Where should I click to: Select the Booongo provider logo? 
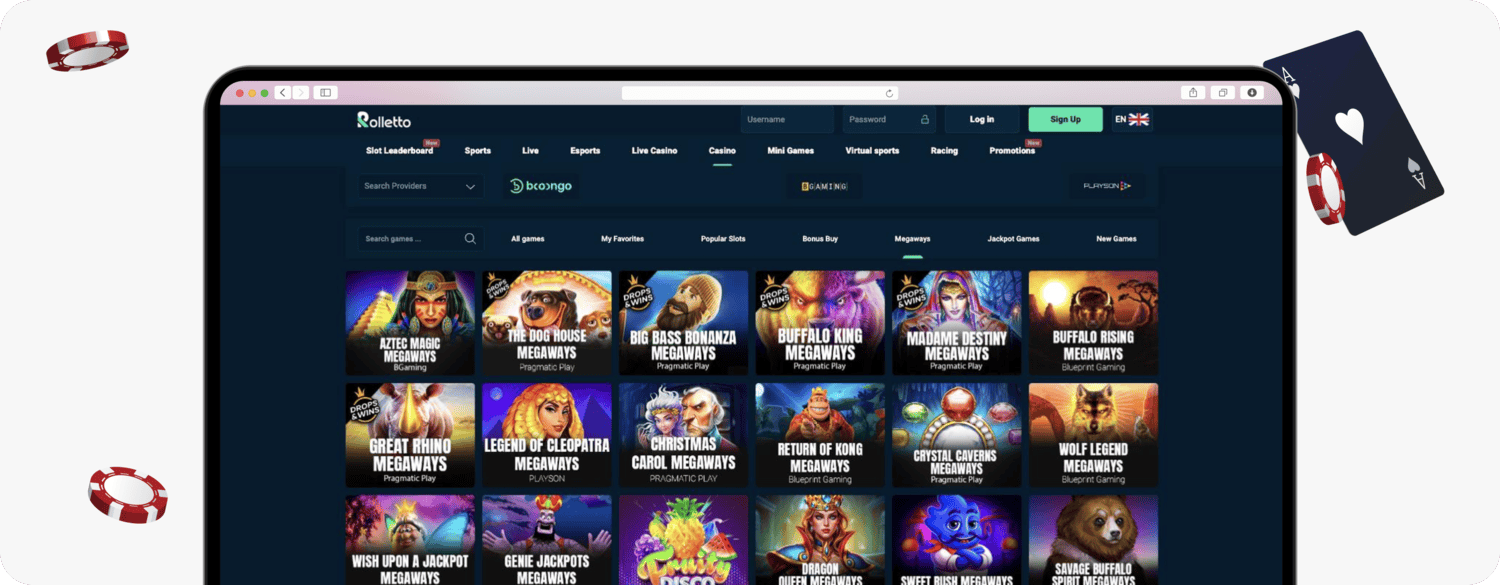pyautogui.click(x=541, y=186)
